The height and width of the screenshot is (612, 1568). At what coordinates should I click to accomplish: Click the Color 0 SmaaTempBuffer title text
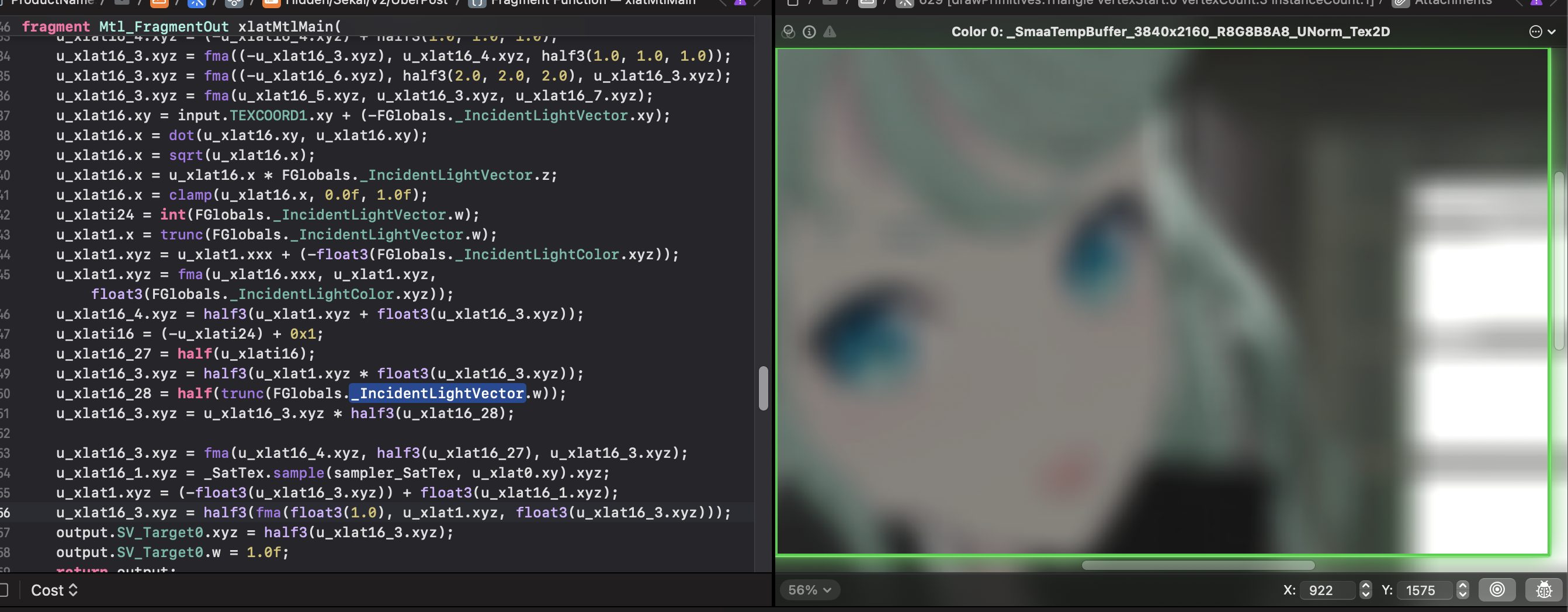[1170, 32]
